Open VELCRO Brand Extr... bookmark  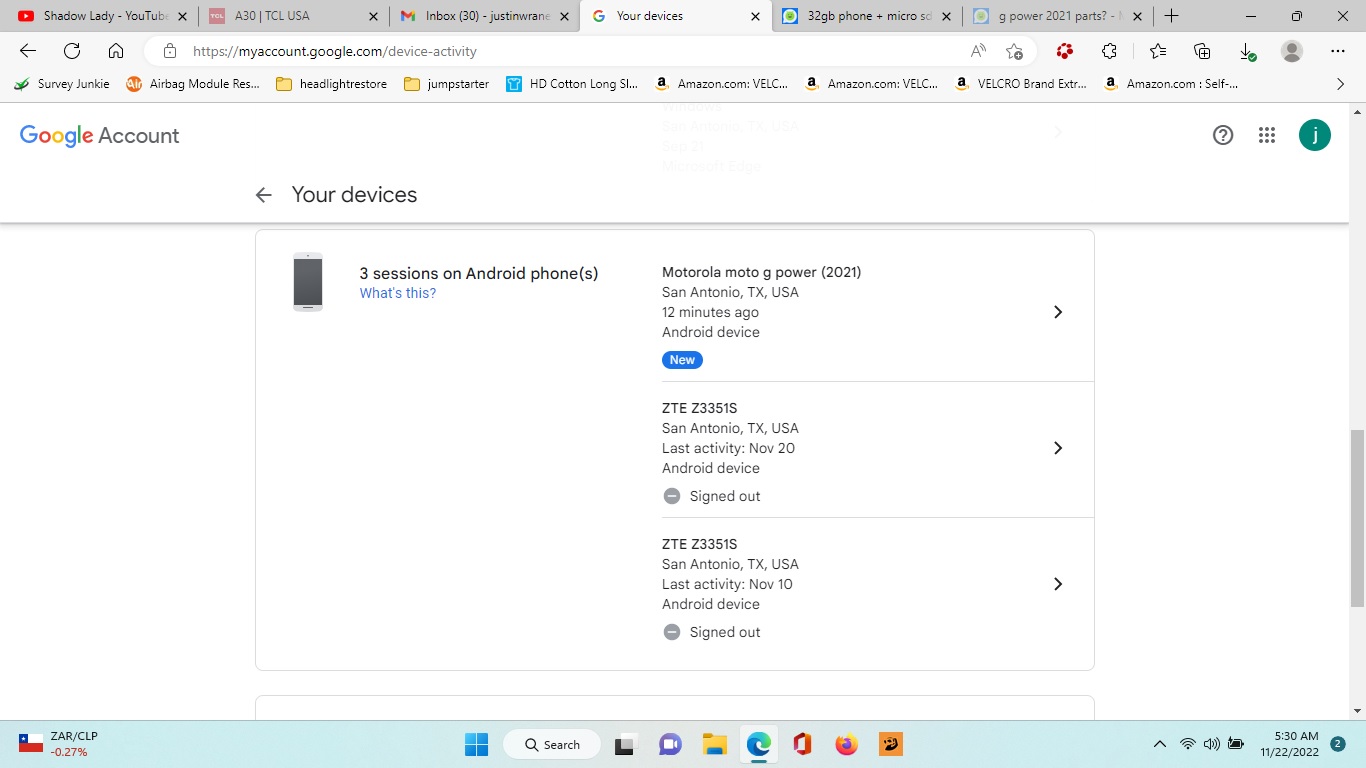[1020, 84]
